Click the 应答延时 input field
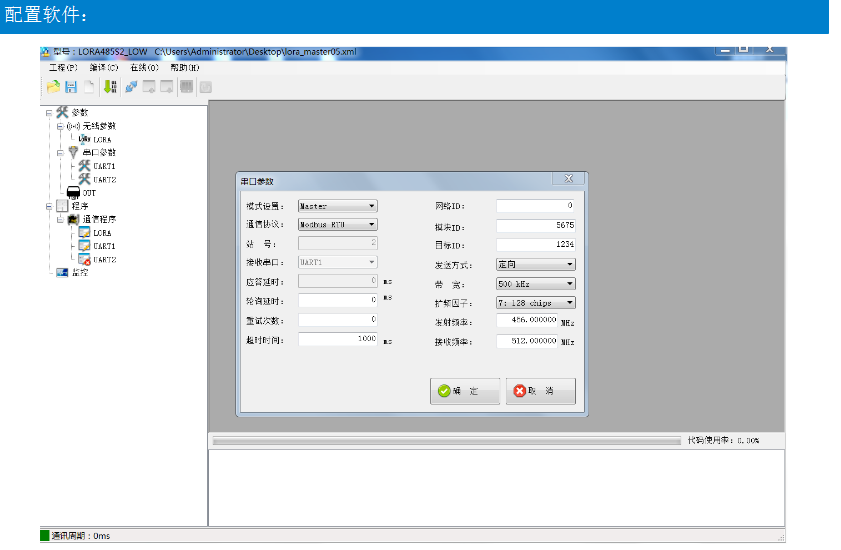841x550 pixels. [338, 281]
